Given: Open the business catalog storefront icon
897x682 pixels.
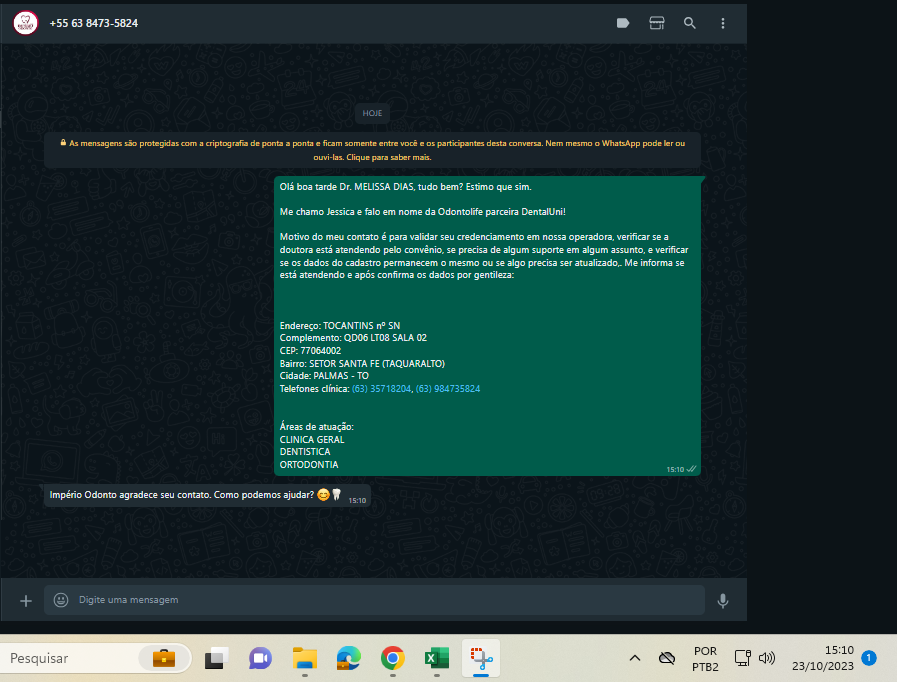Looking at the screenshot, I should pos(657,23).
